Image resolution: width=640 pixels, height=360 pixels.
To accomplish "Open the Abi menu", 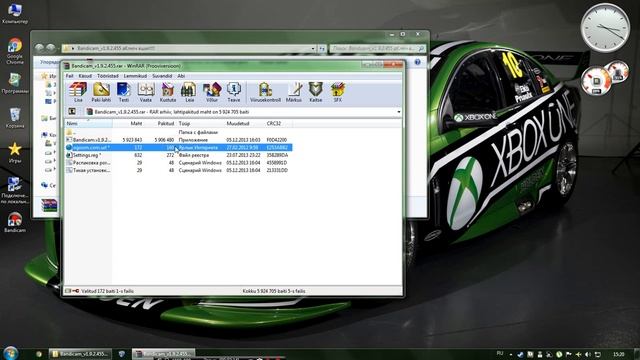I will (181, 76).
